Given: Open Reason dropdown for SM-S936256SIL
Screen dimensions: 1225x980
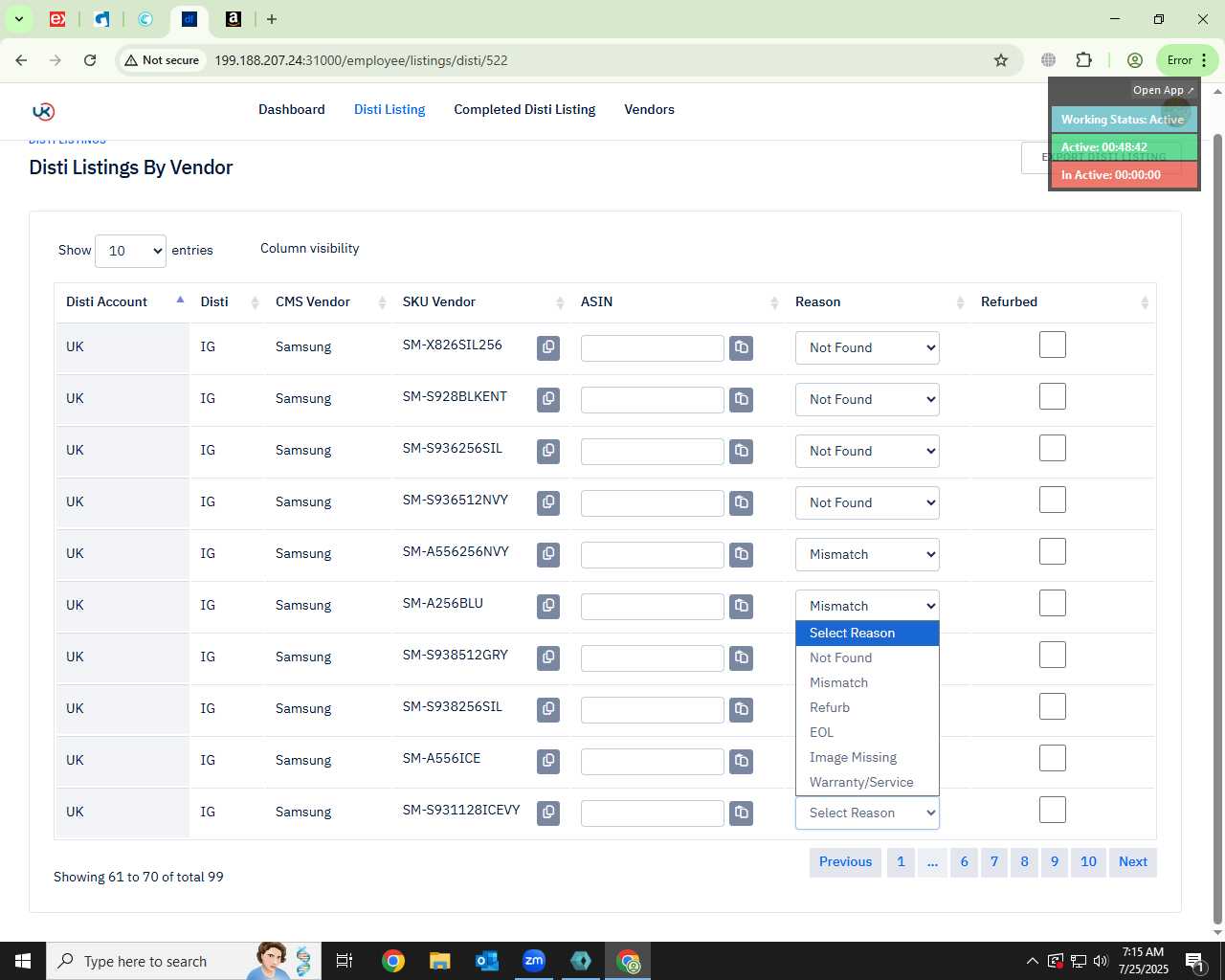Looking at the screenshot, I should (x=867, y=451).
